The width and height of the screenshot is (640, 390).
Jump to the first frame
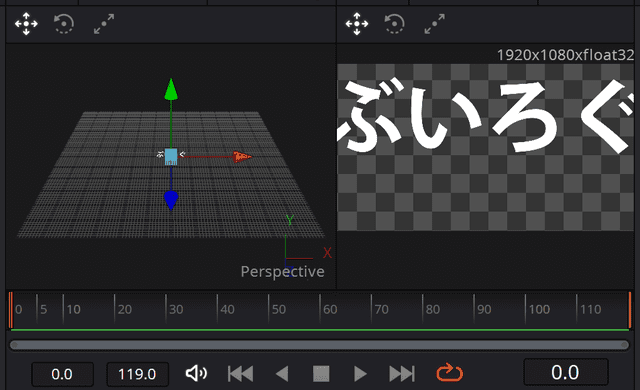point(240,373)
